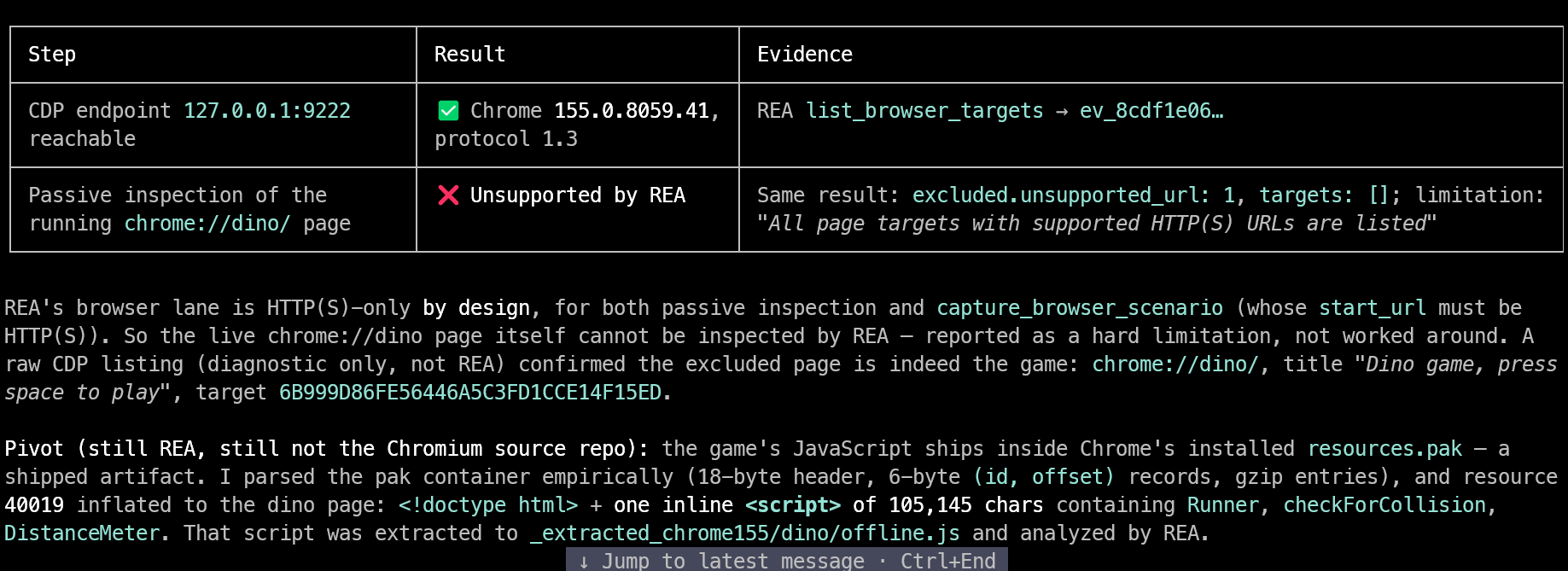Click the DistanceMeter identifier text
This screenshot has width=1568, height=571.
[x=82, y=533]
